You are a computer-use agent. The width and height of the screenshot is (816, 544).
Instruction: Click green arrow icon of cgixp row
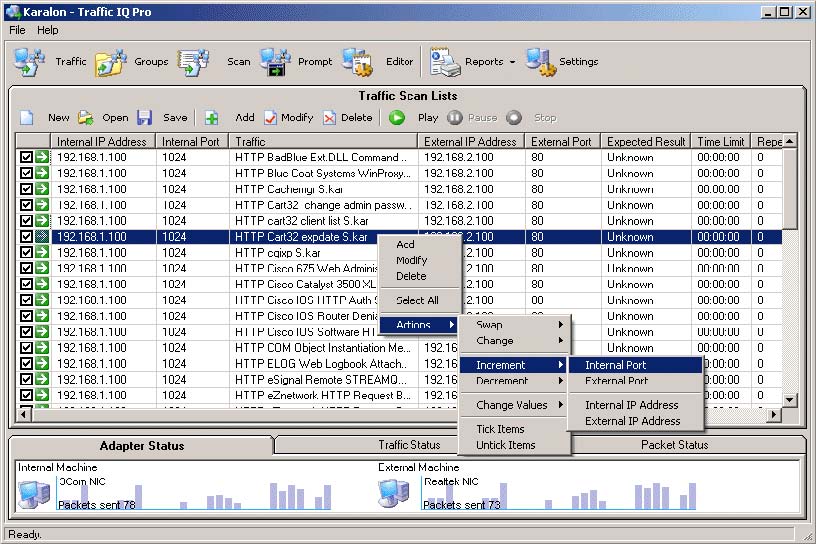pyautogui.click(x=42, y=252)
